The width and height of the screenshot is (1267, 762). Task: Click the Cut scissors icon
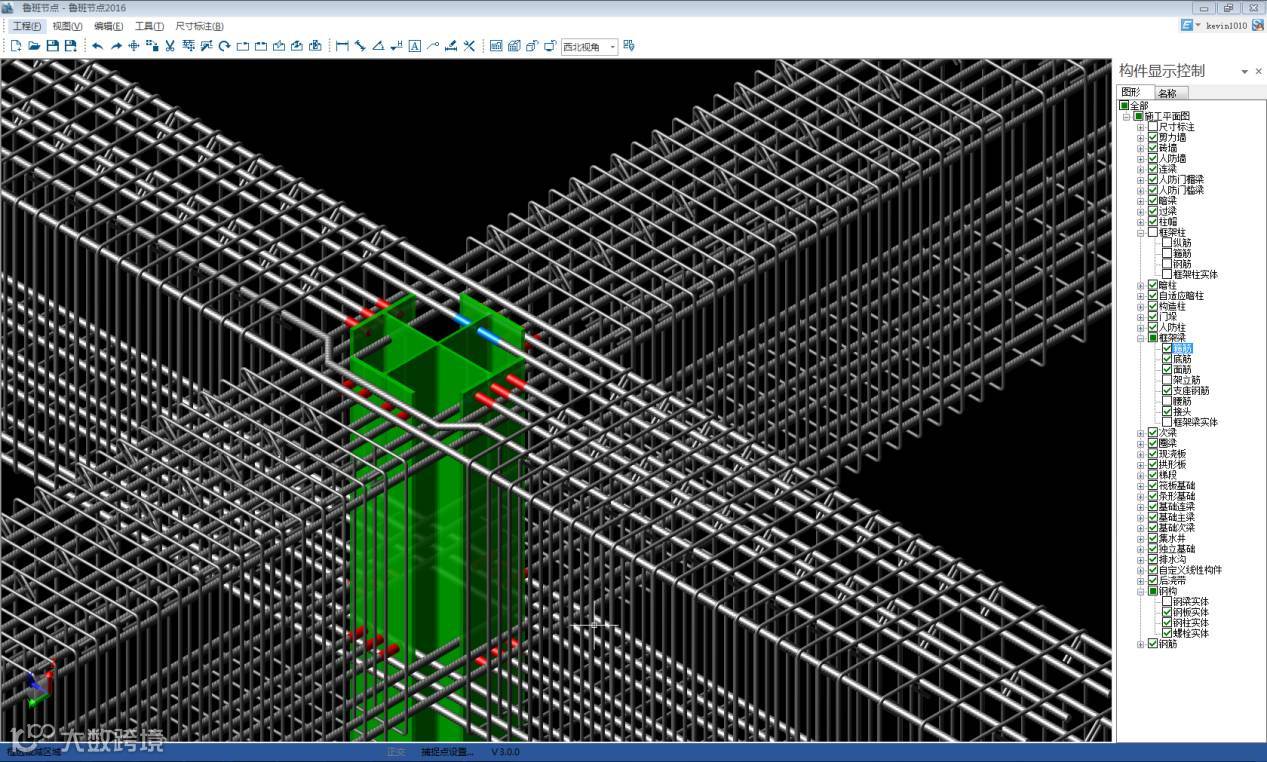pyautogui.click(x=170, y=46)
